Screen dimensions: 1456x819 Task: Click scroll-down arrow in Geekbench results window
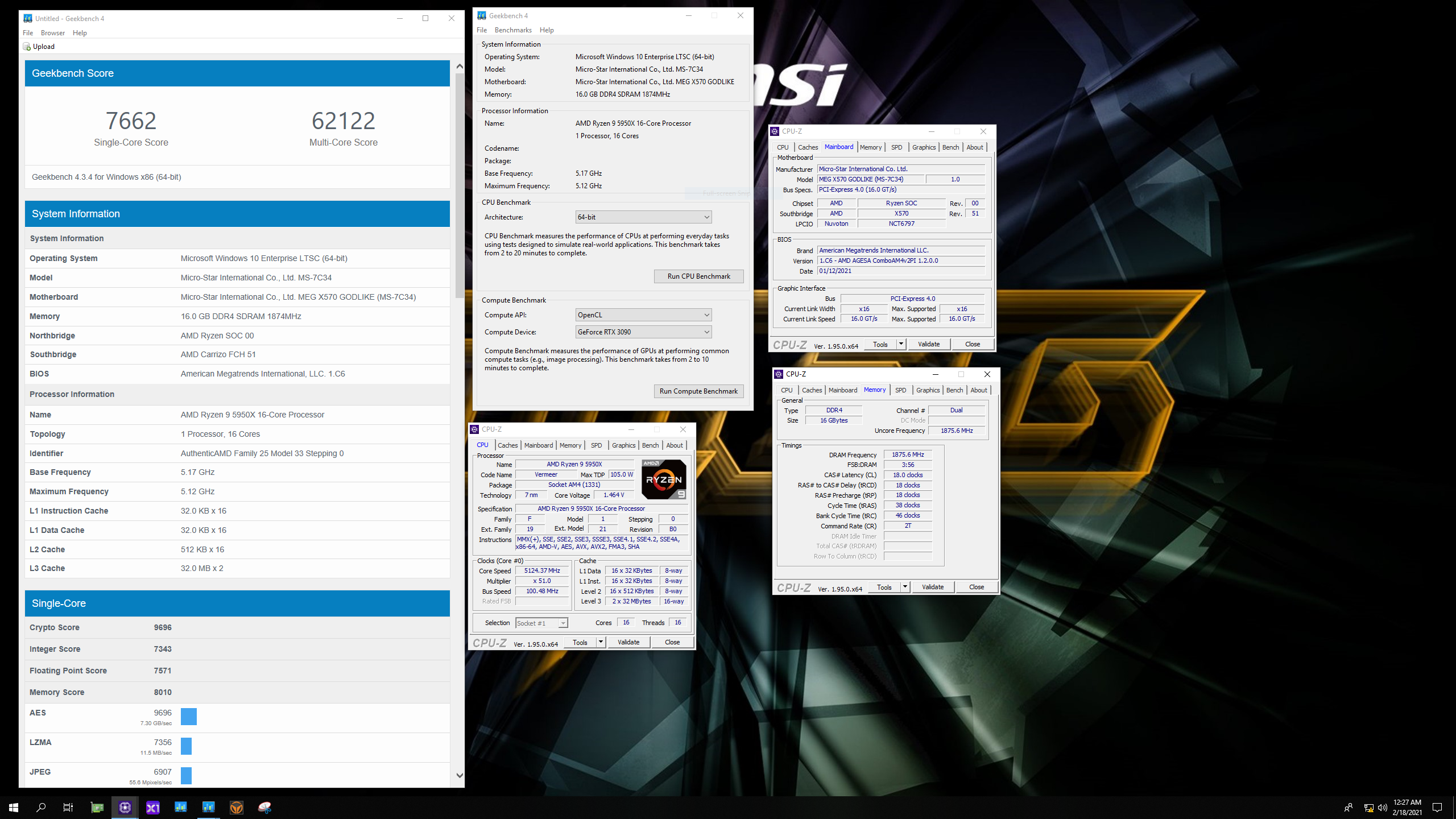click(460, 775)
